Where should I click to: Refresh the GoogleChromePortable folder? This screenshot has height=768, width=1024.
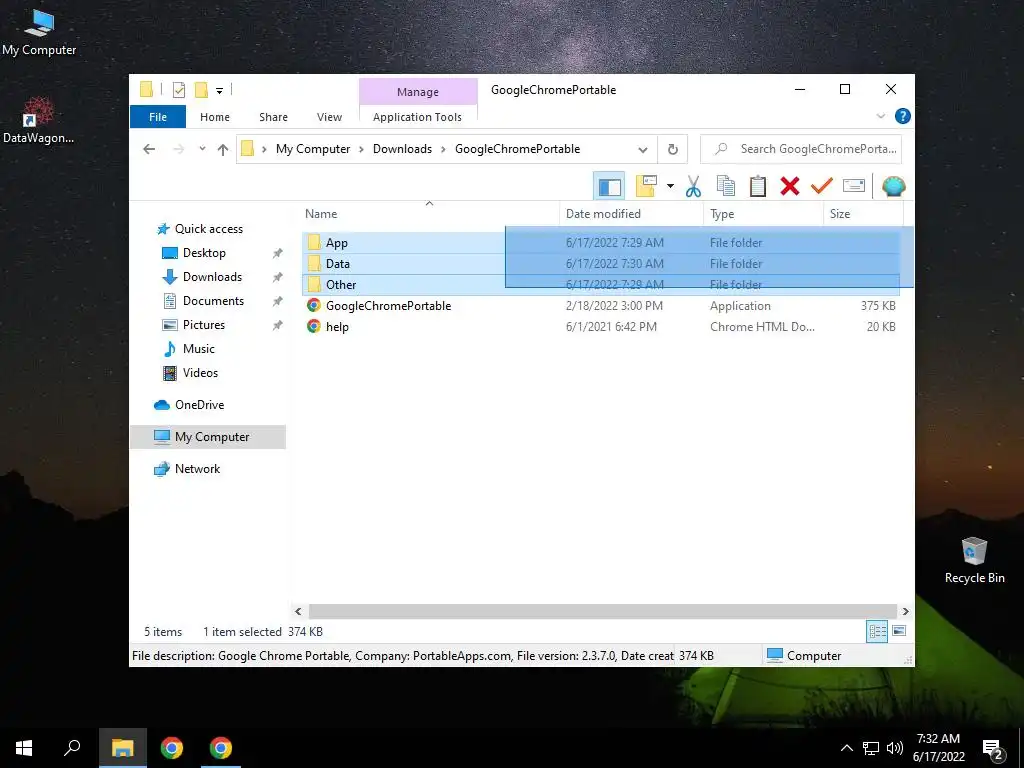tap(673, 150)
